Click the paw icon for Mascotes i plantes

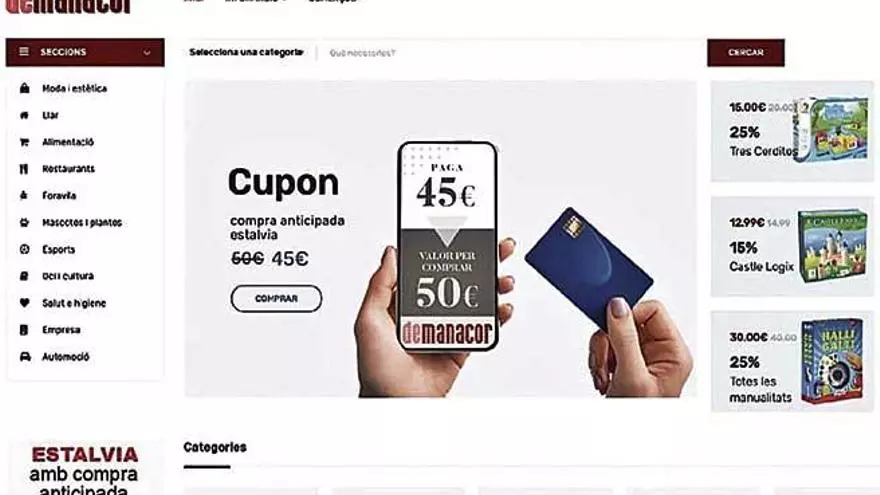(24, 222)
